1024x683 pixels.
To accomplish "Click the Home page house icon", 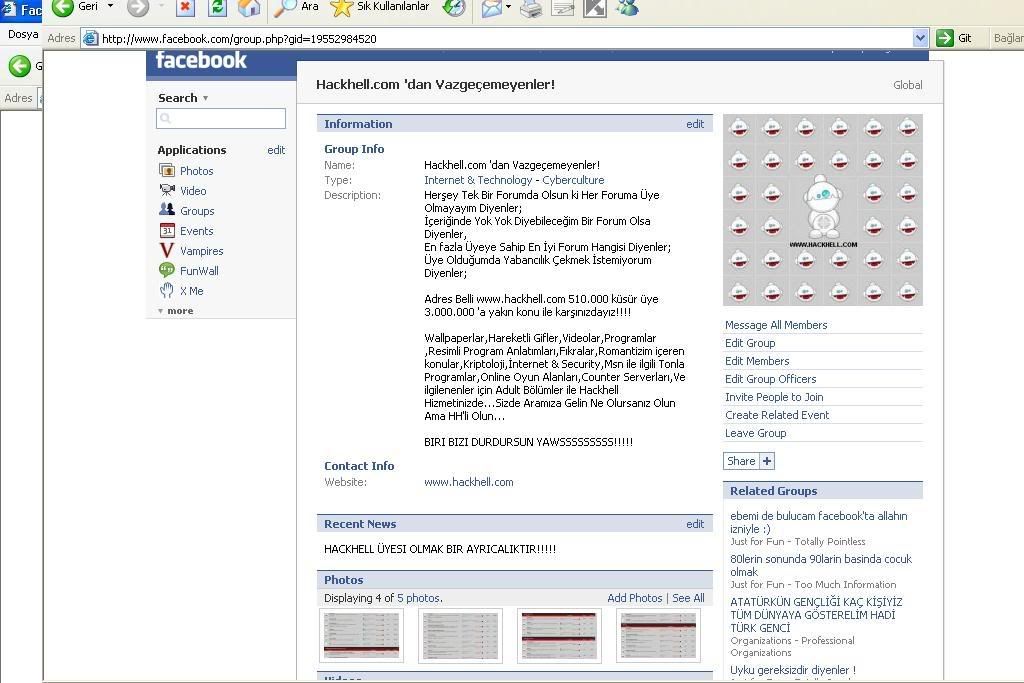I will tap(249, 8).
